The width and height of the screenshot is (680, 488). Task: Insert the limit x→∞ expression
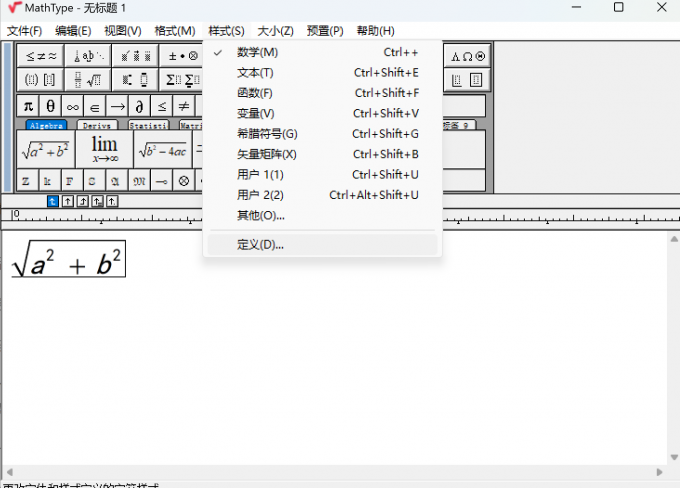104,150
